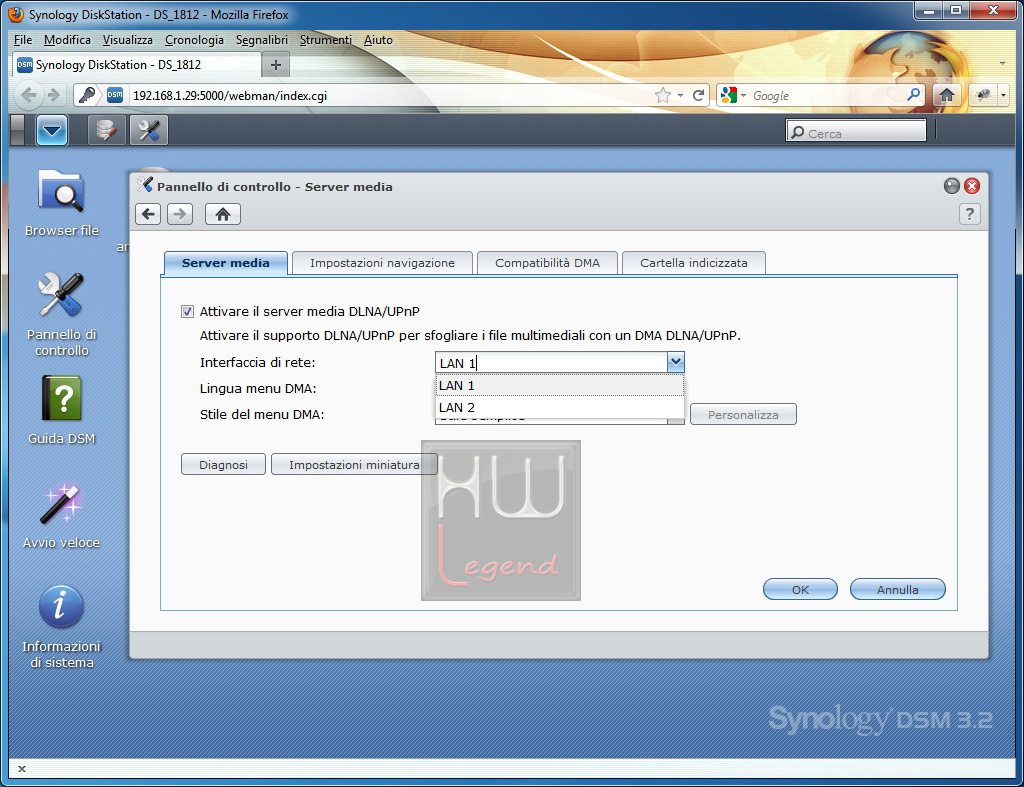The height and width of the screenshot is (787, 1024).
Task: Click the Cerca search field
Action: 856,133
